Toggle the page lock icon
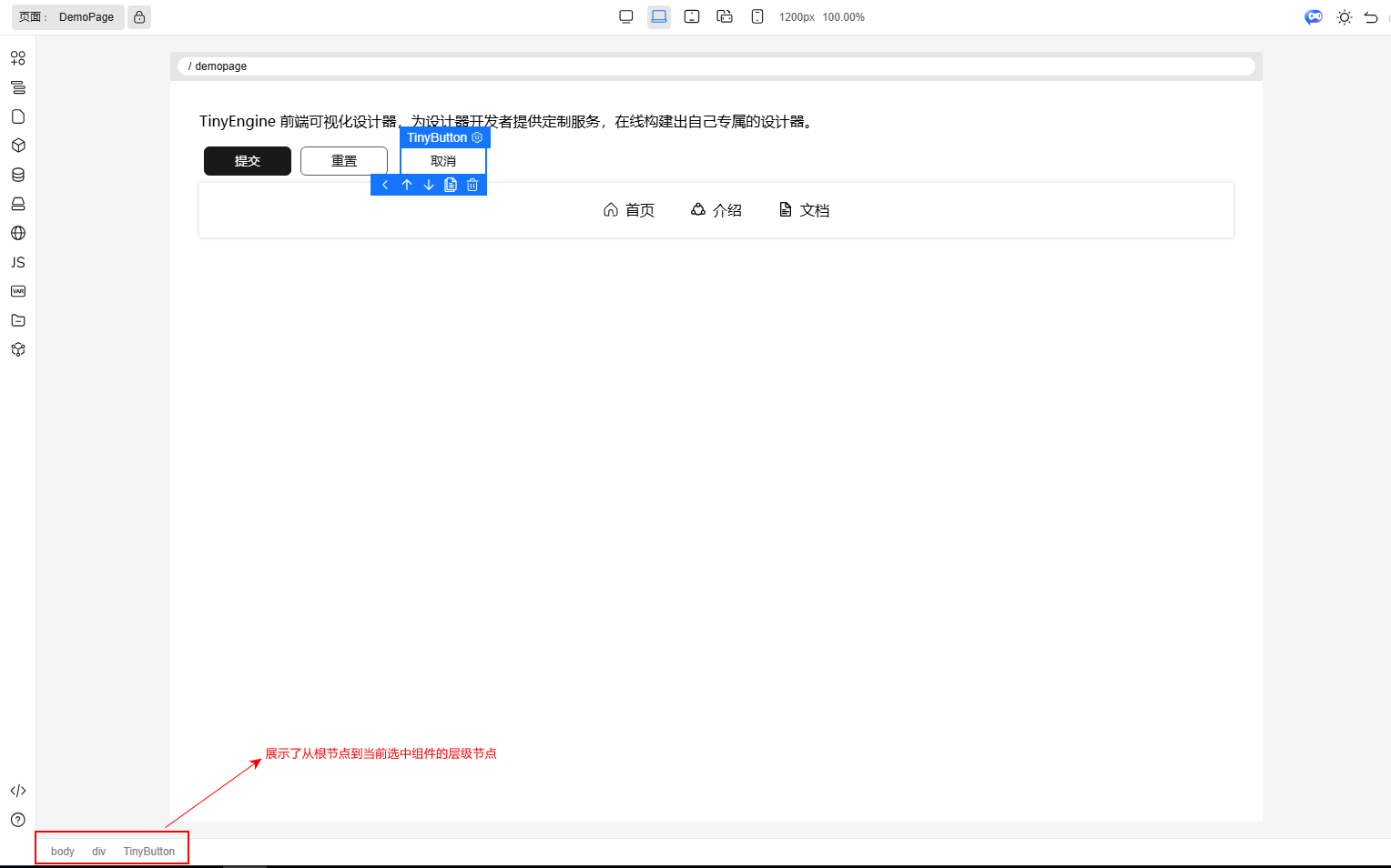The height and width of the screenshot is (868, 1391). (139, 17)
